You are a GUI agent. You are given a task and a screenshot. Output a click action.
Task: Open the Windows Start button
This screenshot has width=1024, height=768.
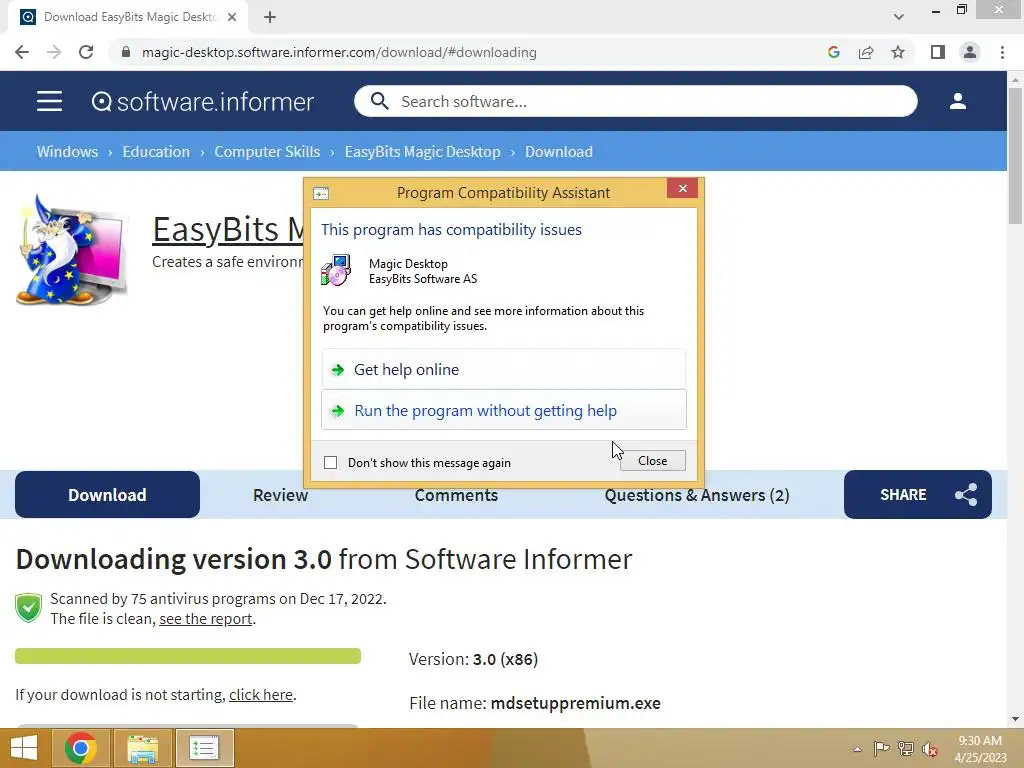click(x=24, y=748)
